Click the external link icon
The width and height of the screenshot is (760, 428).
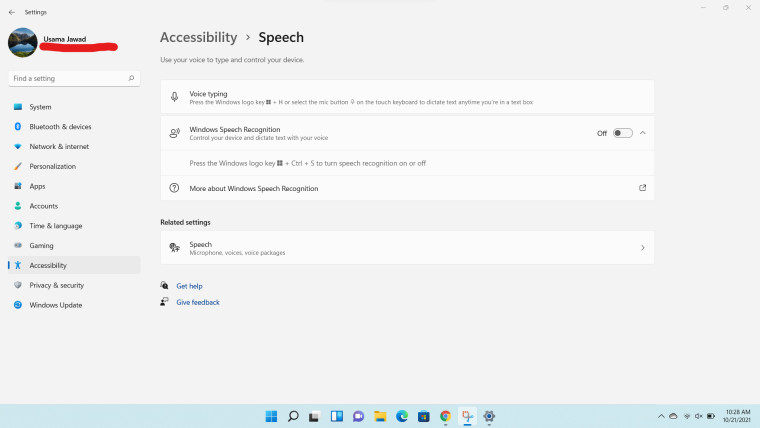643,188
